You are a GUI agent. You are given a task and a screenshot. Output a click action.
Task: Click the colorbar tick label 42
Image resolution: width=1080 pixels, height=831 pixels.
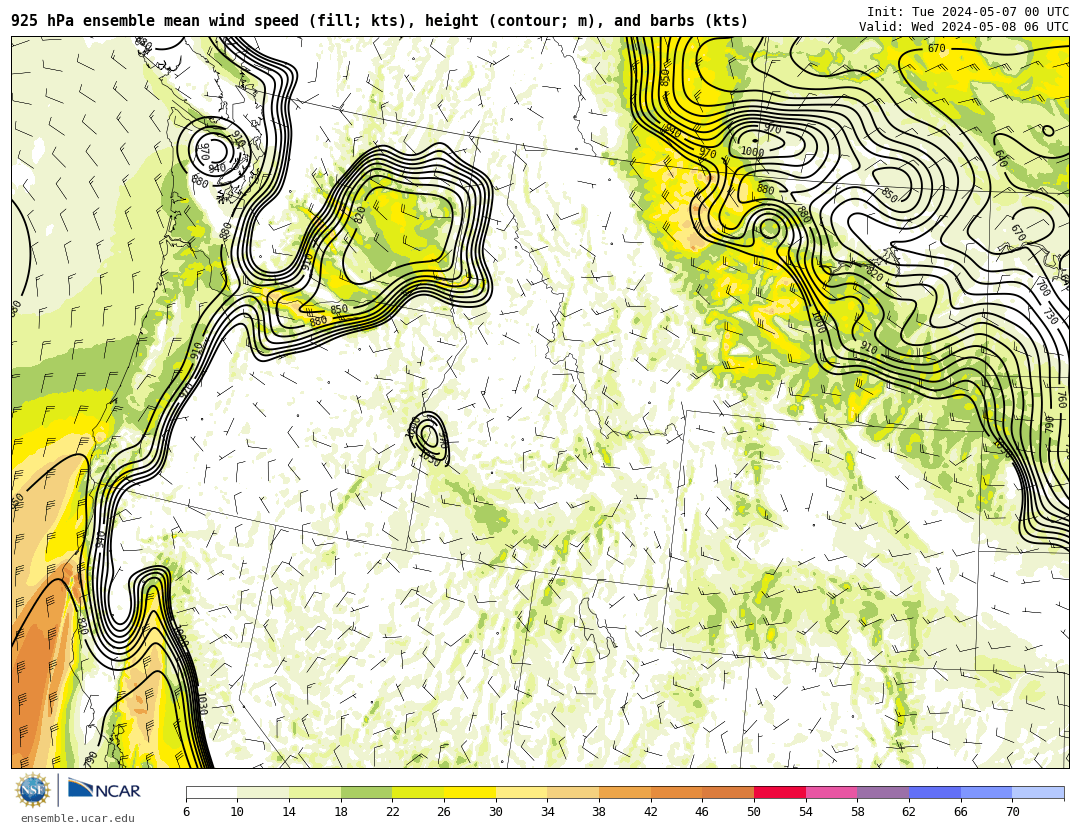[x=651, y=812]
